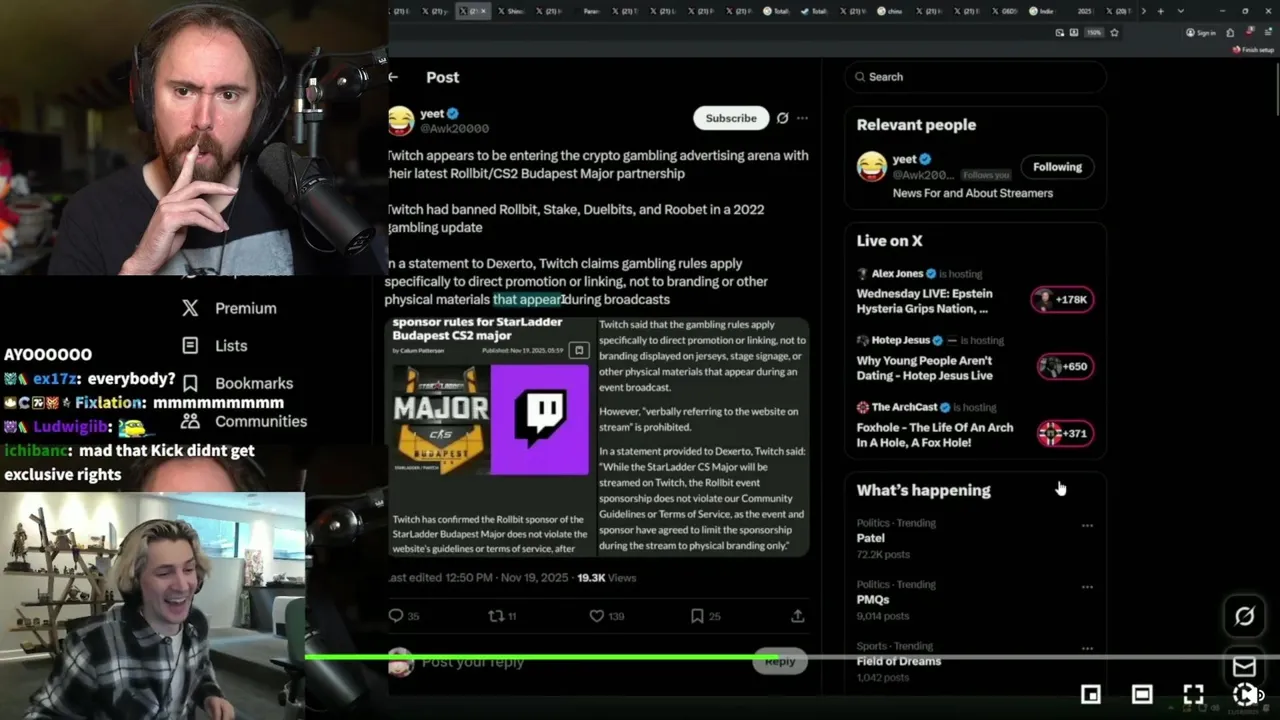
Task: Click the search magnifier icon
Action: (x=860, y=77)
